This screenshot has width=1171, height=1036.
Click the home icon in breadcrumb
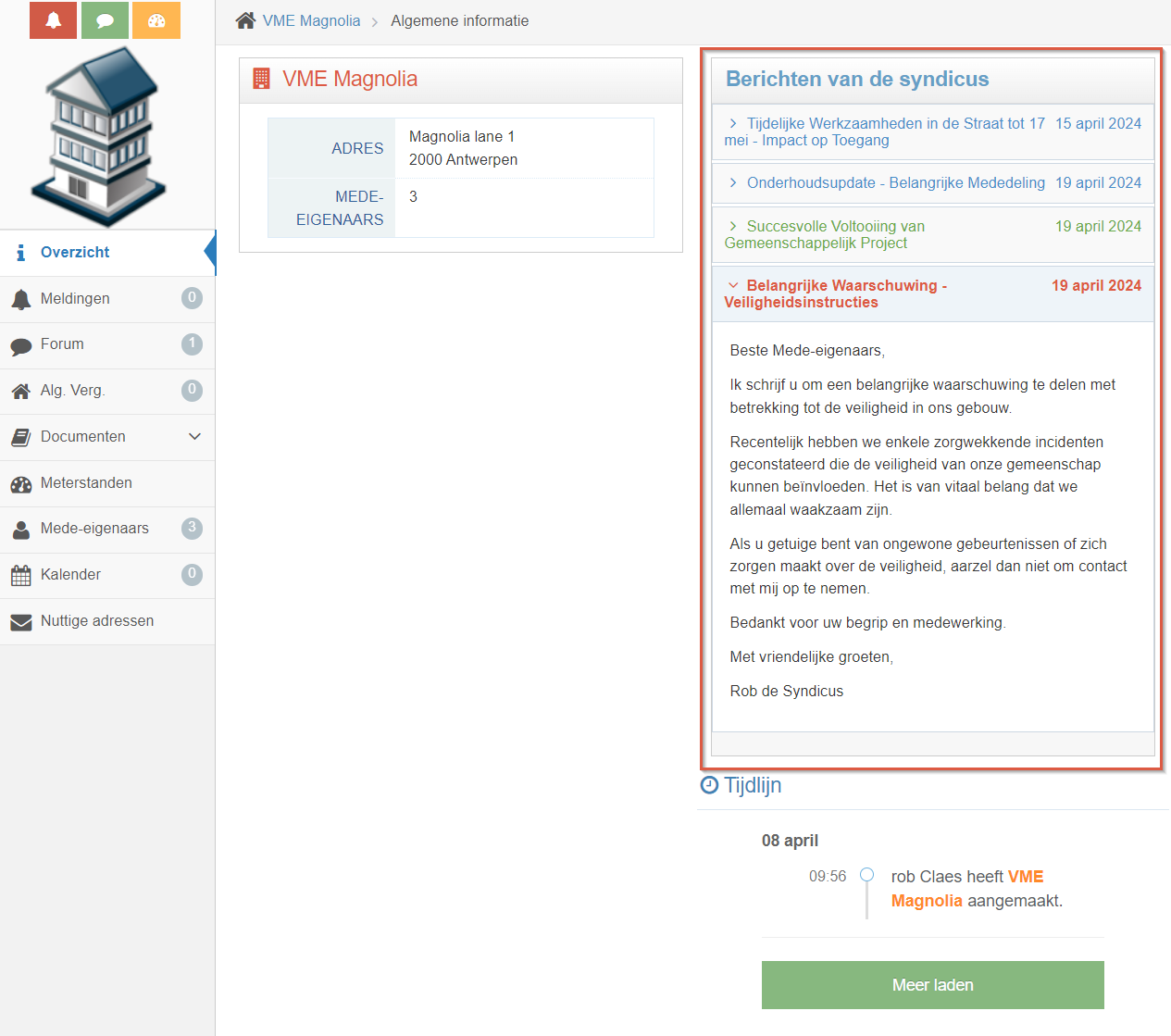pos(245,20)
